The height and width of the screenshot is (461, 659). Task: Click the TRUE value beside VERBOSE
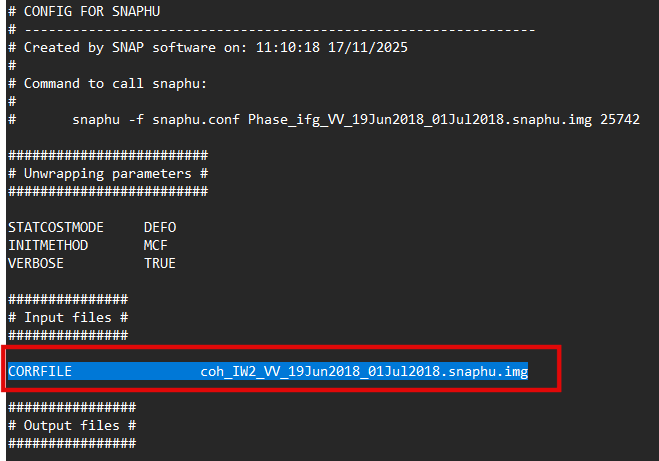coord(160,263)
